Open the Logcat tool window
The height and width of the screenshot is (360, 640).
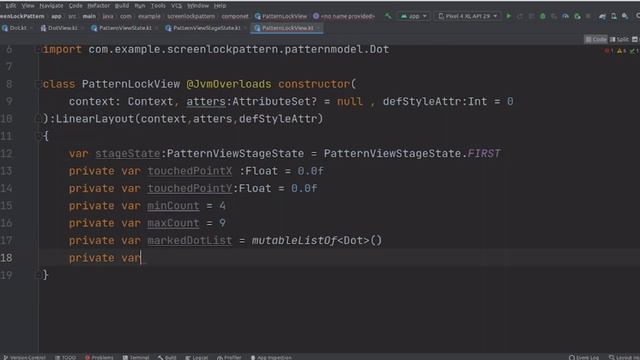196,357
